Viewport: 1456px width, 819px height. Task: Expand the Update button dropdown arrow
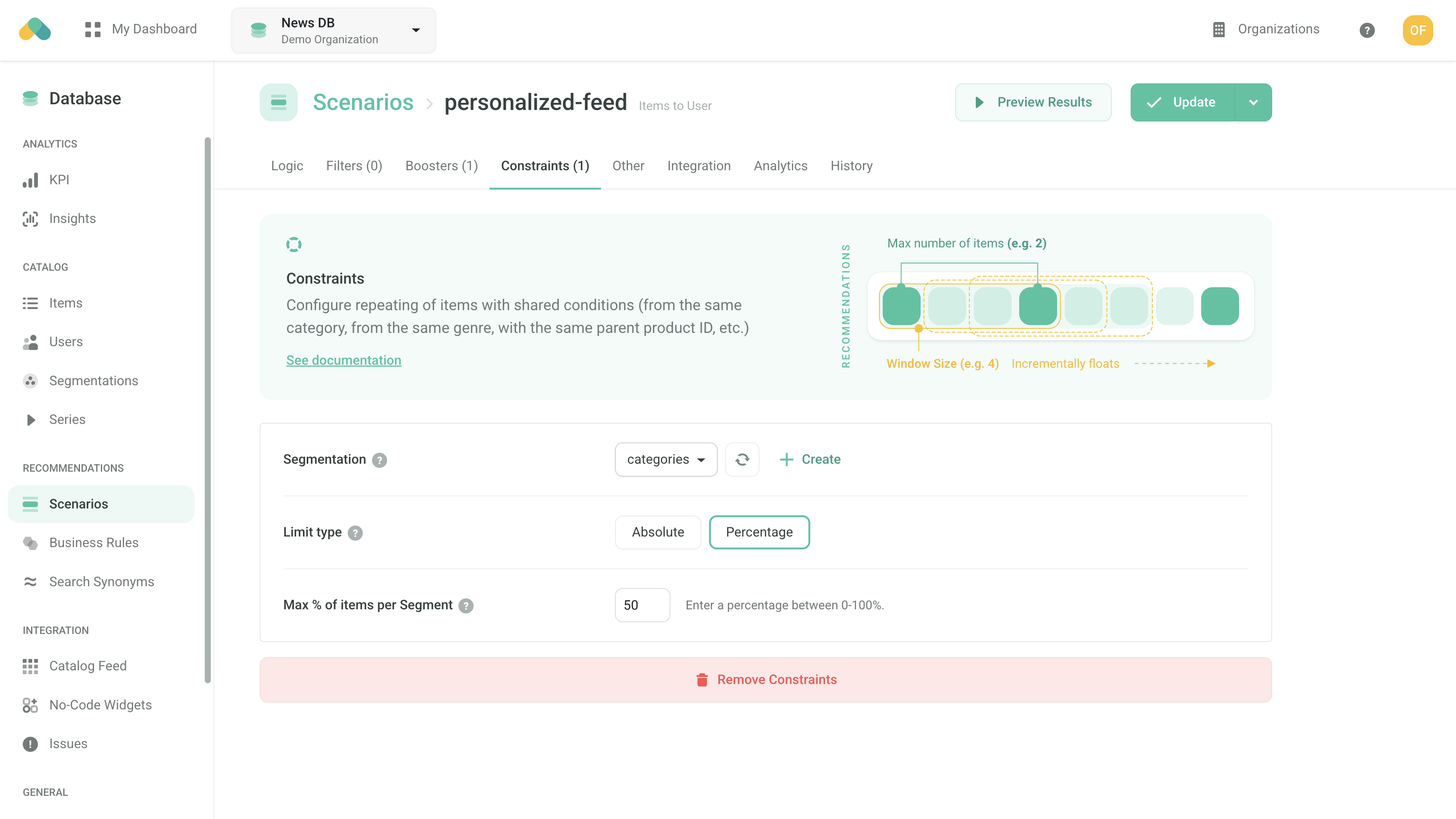tap(1253, 102)
